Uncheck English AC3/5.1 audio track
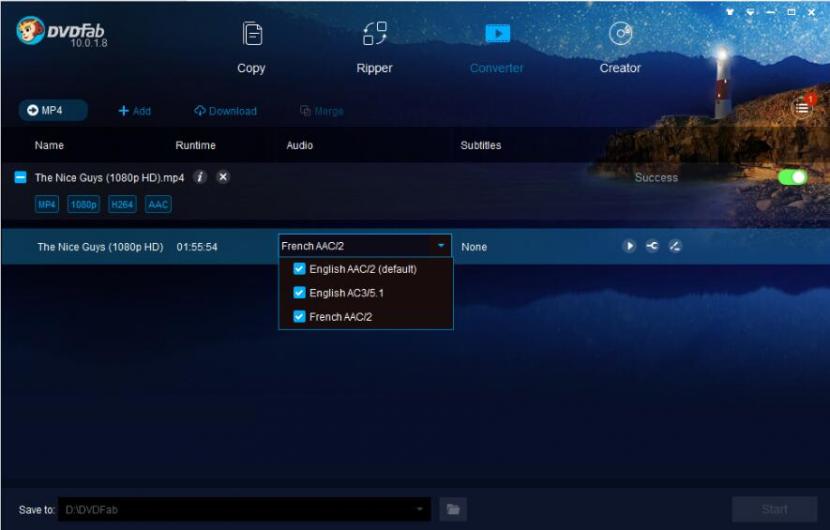 coord(299,292)
